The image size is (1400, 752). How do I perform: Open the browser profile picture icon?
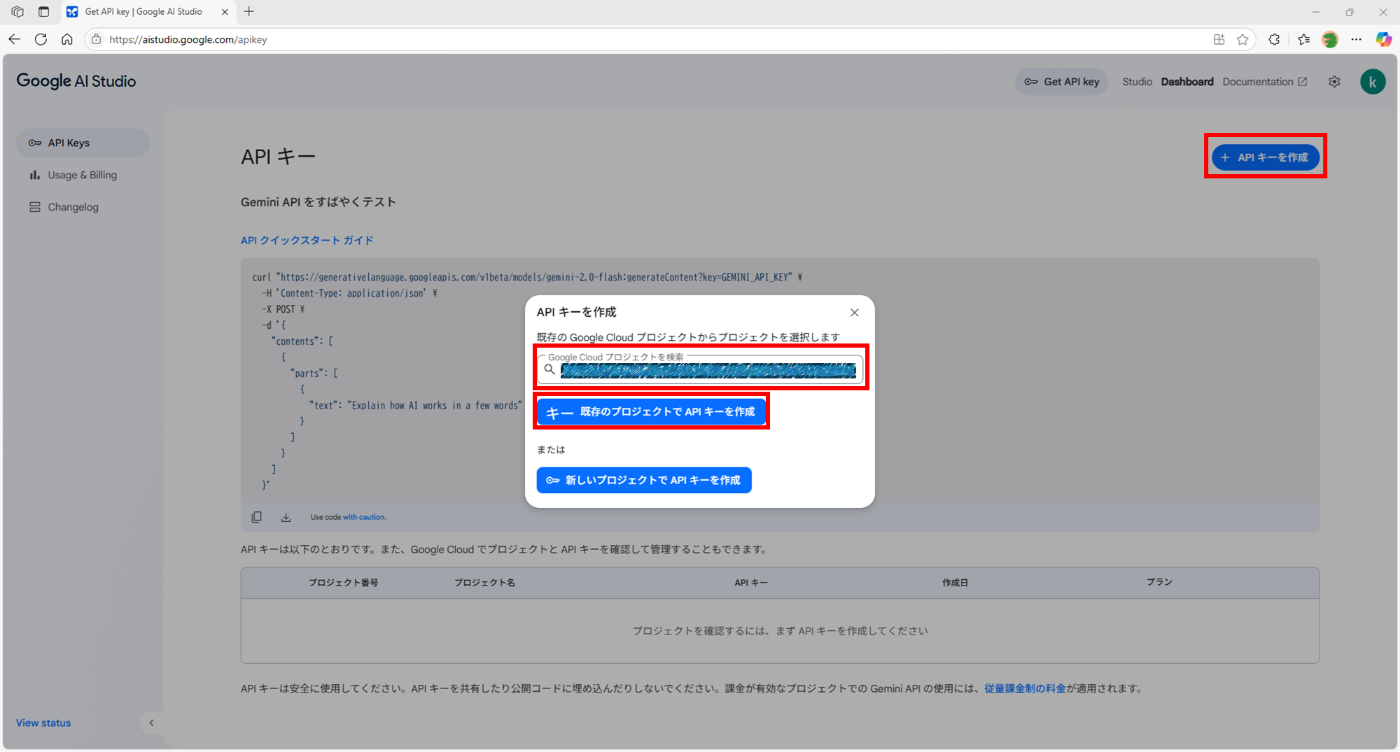point(1330,39)
